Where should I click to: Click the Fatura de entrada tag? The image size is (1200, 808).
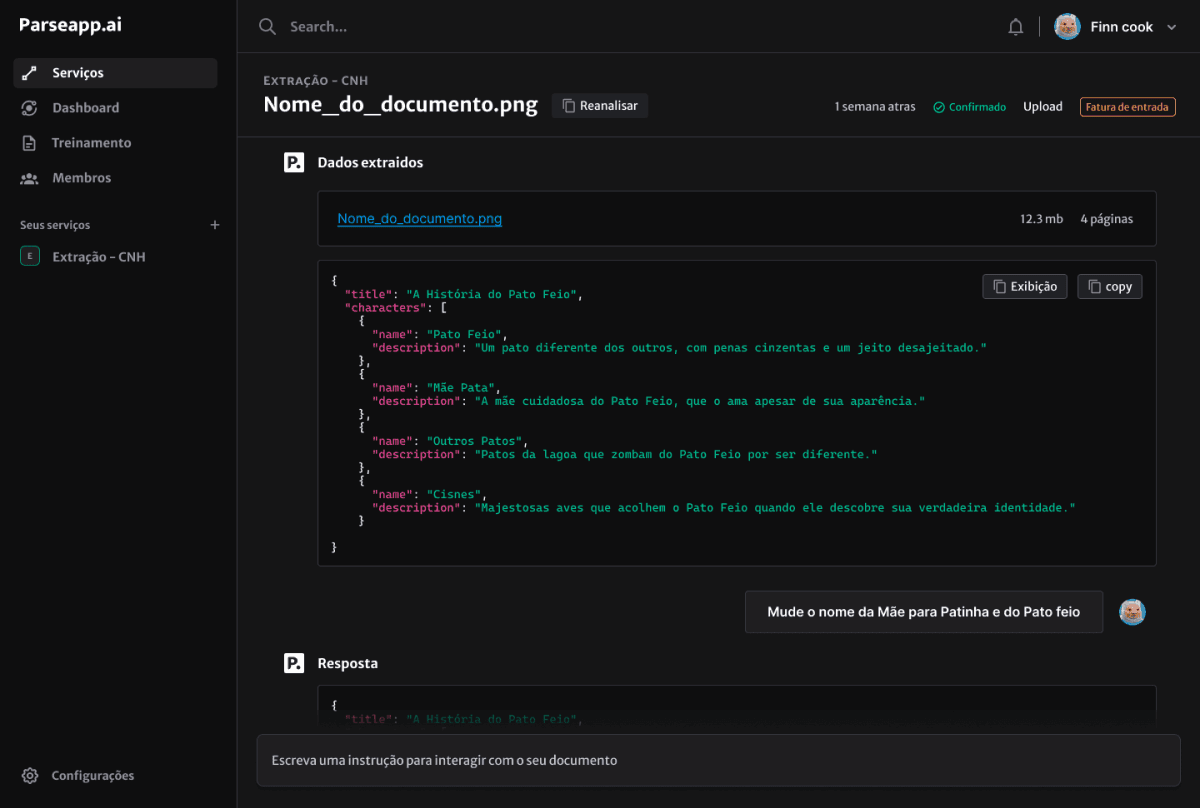pyautogui.click(x=1127, y=106)
